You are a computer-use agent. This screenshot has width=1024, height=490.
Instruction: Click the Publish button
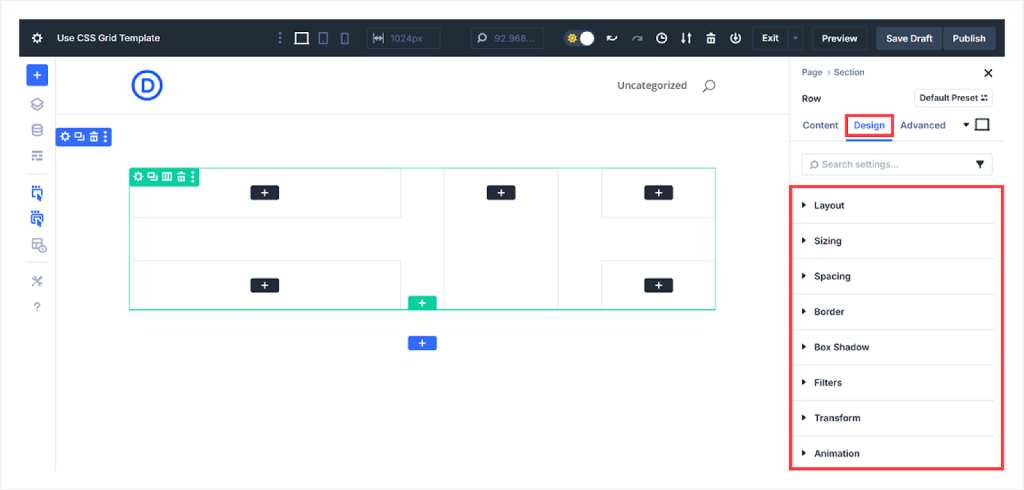click(x=968, y=38)
